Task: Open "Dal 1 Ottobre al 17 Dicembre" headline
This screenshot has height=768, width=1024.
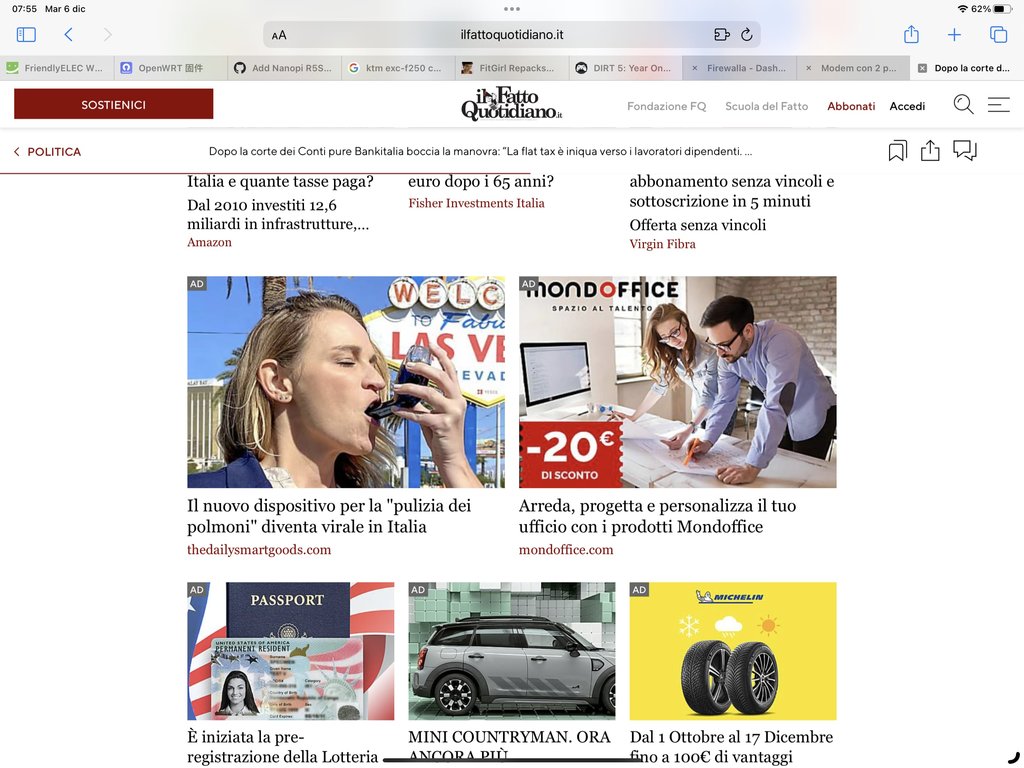Action: coord(731,746)
